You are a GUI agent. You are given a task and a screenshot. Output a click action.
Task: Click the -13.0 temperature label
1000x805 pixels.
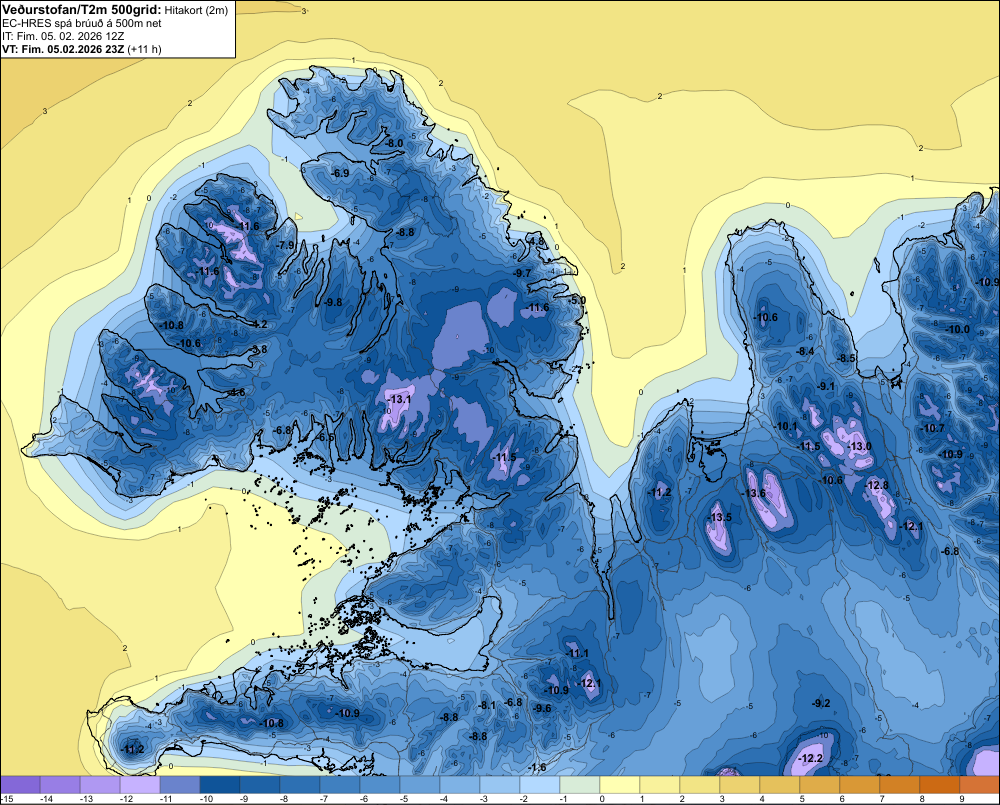point(859,446)
